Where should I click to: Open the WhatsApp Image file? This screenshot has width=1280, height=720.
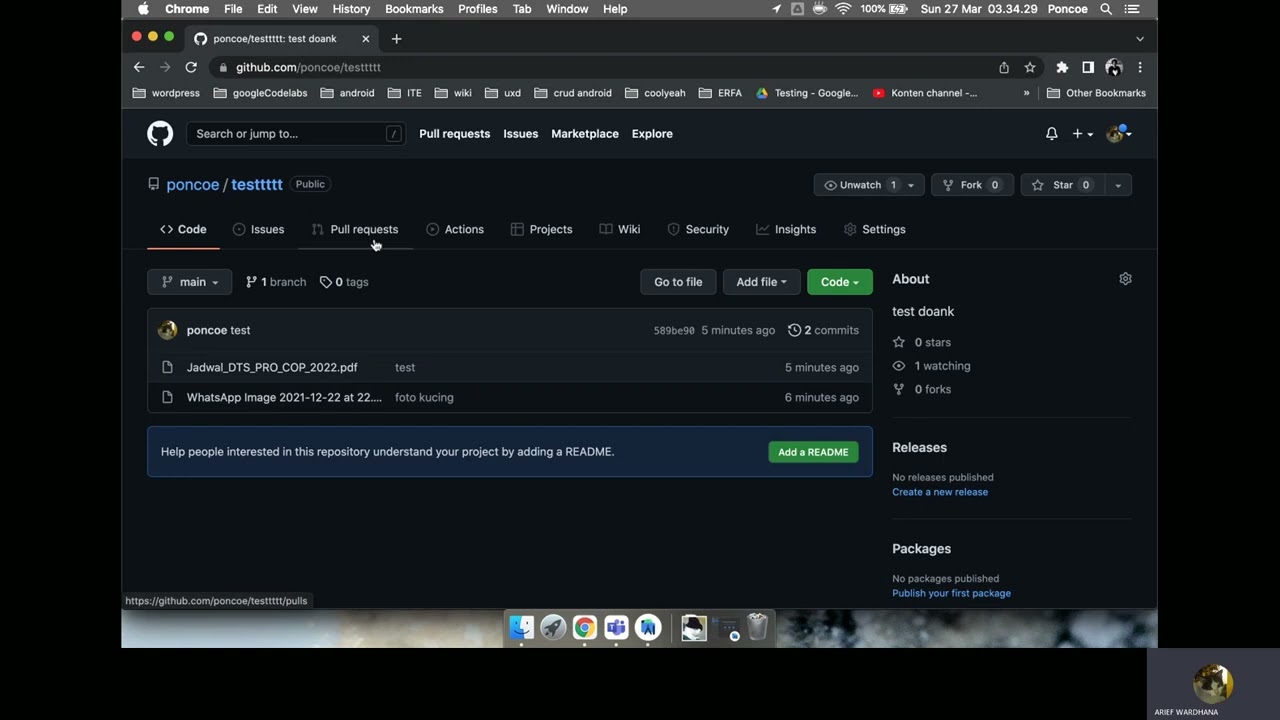(284, 397)
